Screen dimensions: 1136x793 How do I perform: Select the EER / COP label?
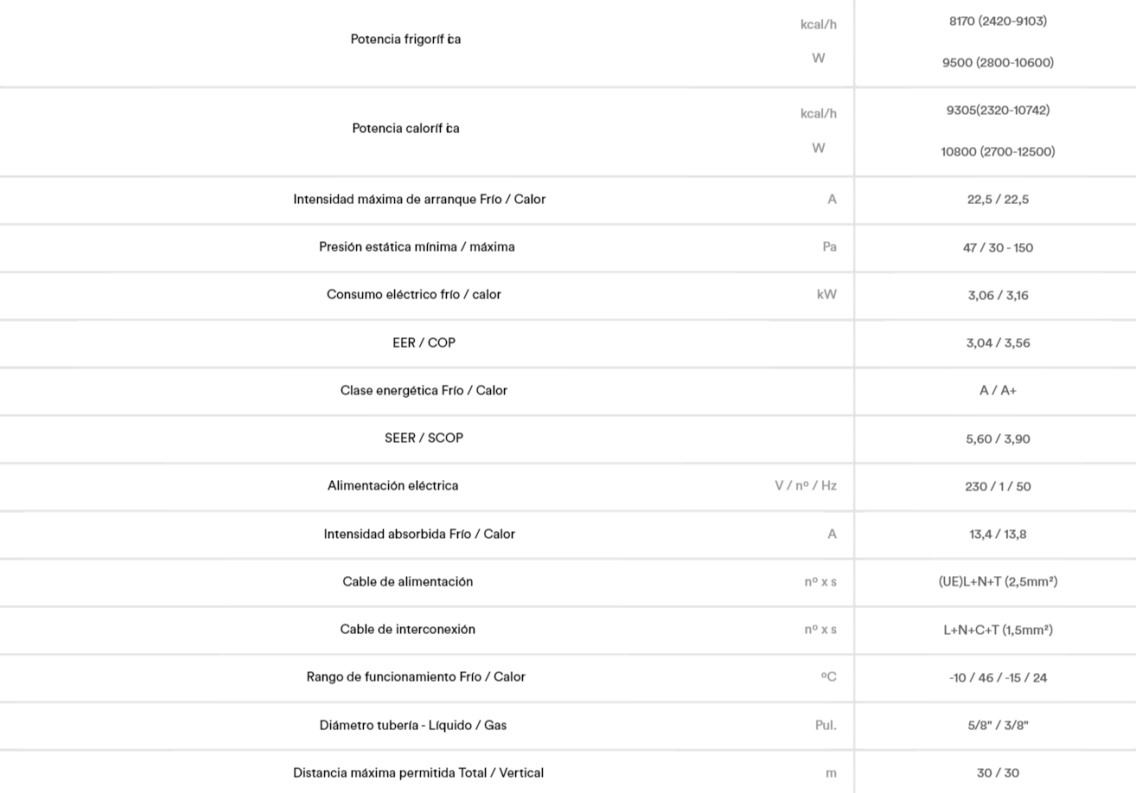(x=424, y=342)
